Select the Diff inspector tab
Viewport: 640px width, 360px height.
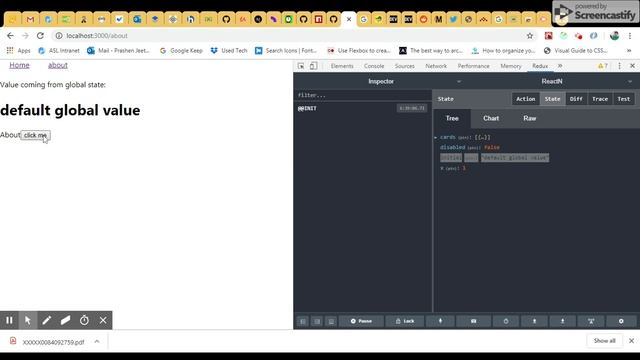pos(576,99)
